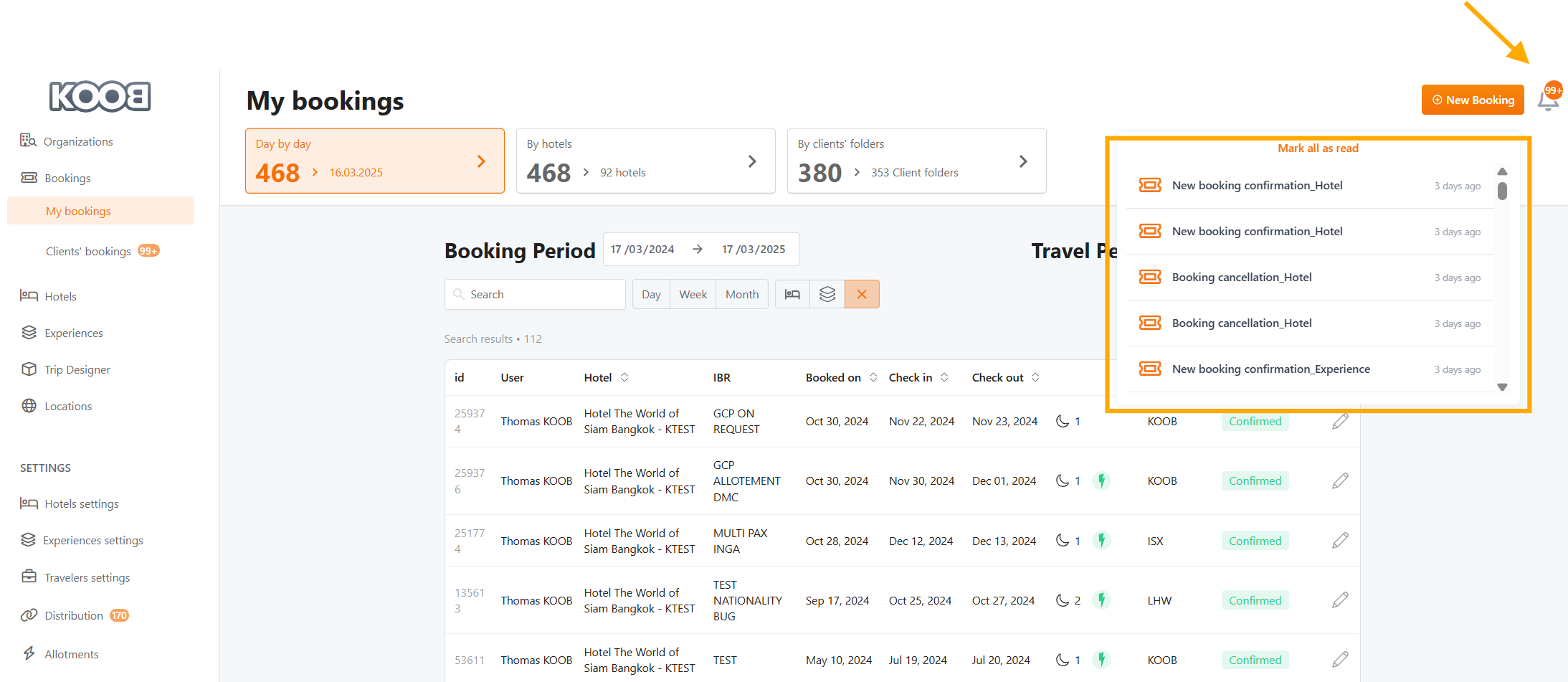Screen dimensions: 1568x682
Task: Open Clients' bookings in the sidebar
Action: (x=88, y=251)
